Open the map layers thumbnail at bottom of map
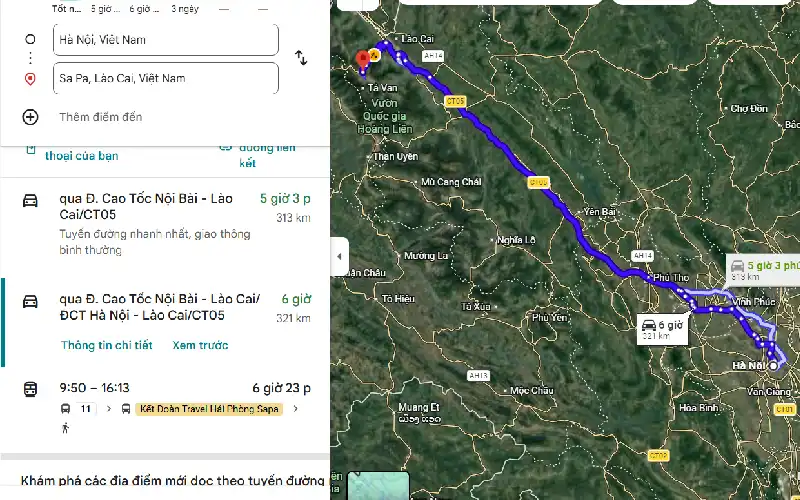Viewport: 800px width, 500px height. point(378,486)
